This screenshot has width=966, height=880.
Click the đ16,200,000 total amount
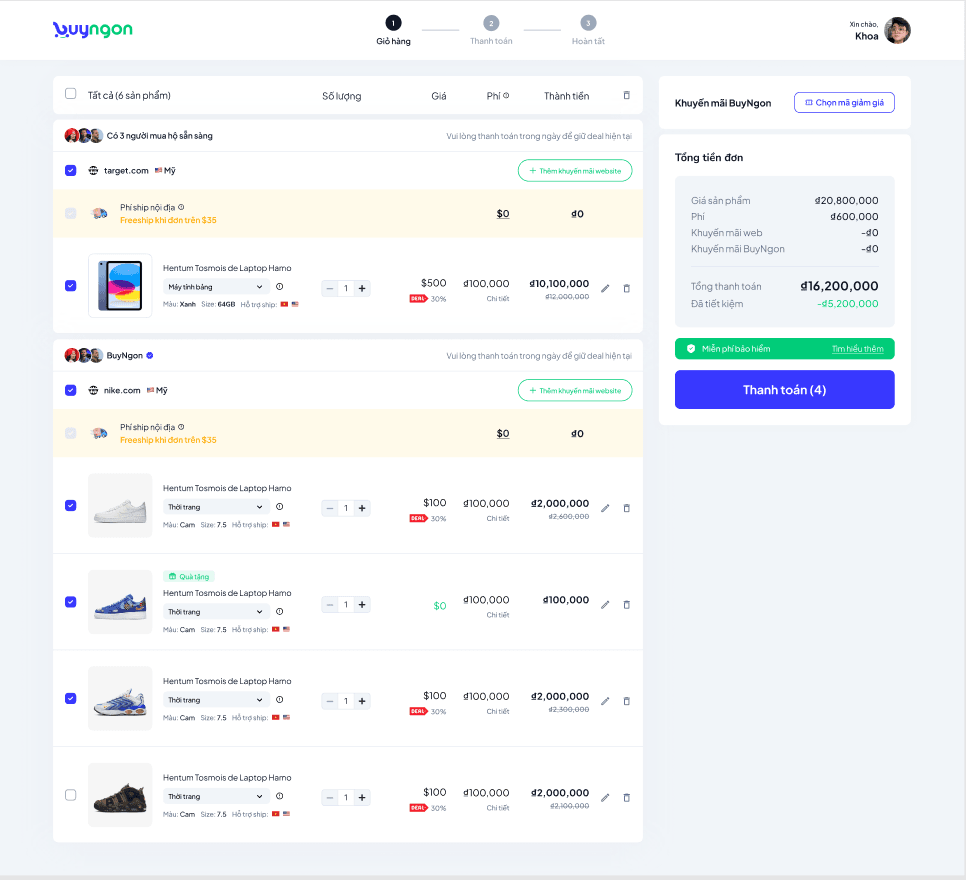point(839,286)
